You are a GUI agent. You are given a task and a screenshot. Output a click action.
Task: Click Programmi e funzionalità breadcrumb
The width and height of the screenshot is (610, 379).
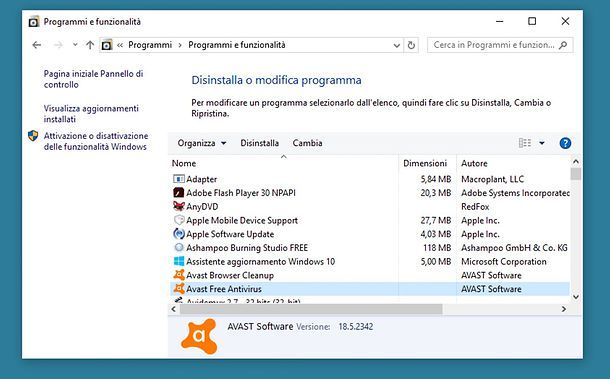pos(237,45)
